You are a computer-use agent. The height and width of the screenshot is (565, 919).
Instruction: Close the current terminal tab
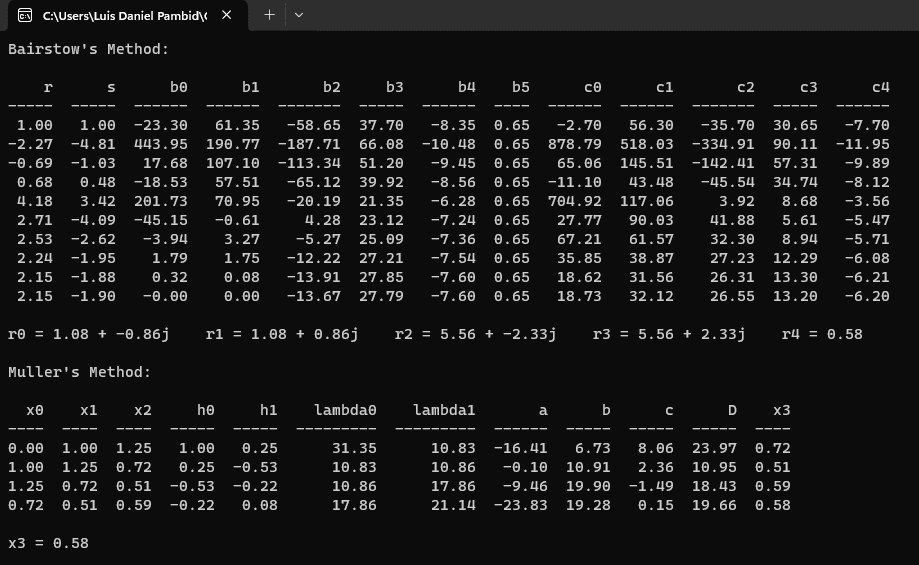coord(227,15)
